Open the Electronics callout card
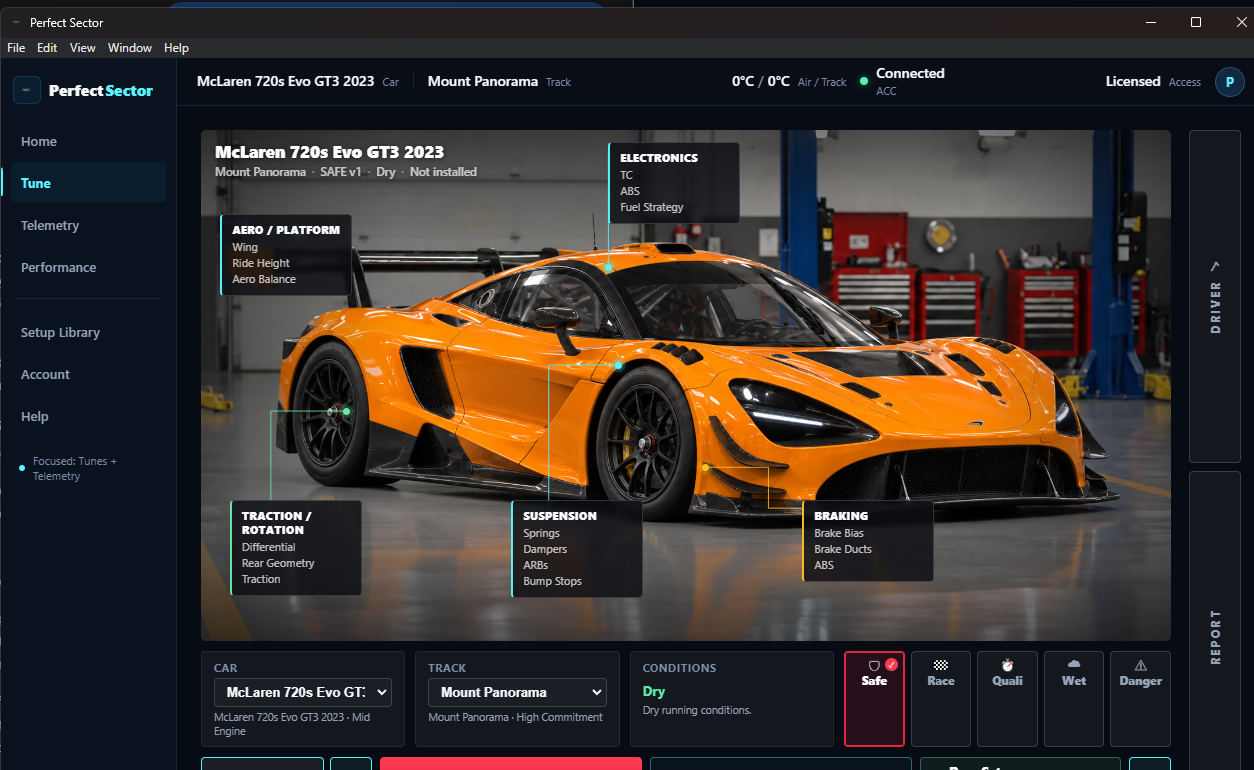The width and height of the screenshot is (1254, 770). click(x=674, y=182)
